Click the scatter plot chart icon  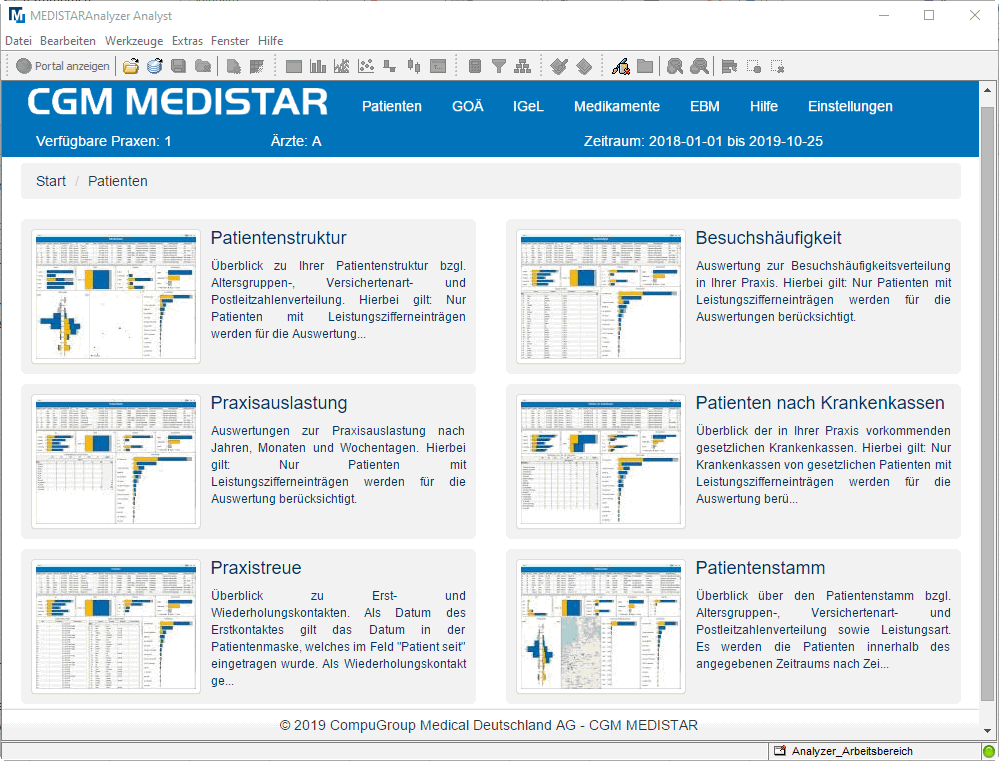pos(366,66)
